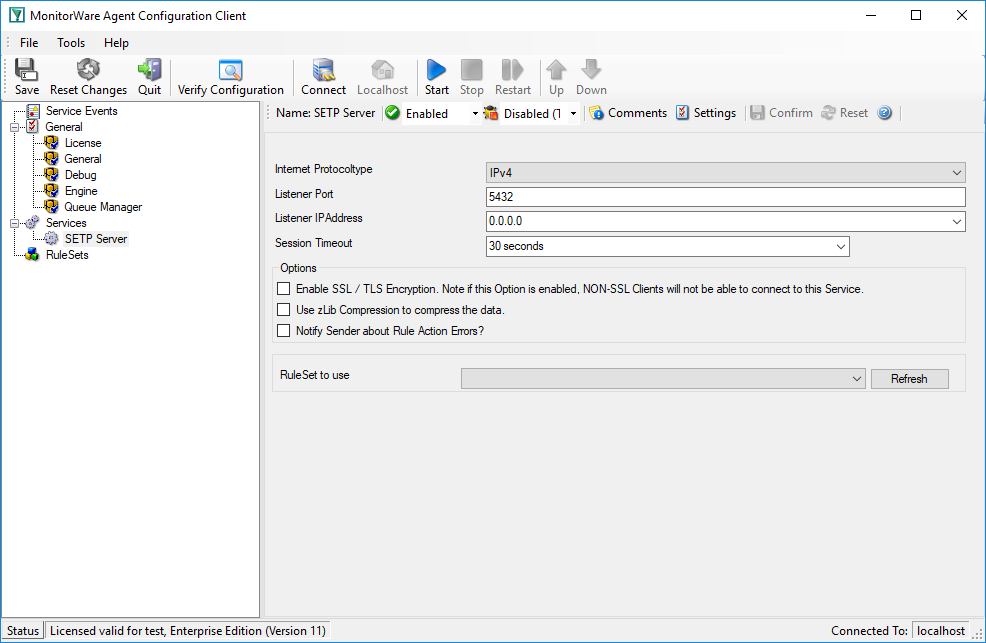
Task: Click the Reset Changes icon
Action: tap(88, 70)
